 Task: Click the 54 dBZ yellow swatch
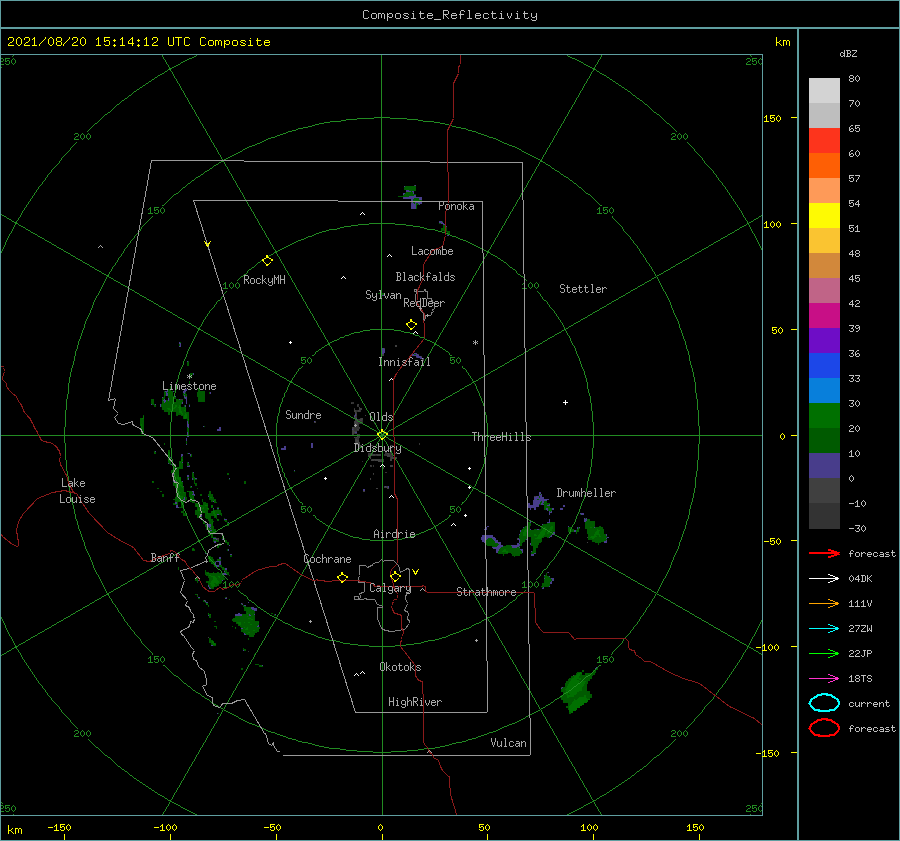click(824, 215)
